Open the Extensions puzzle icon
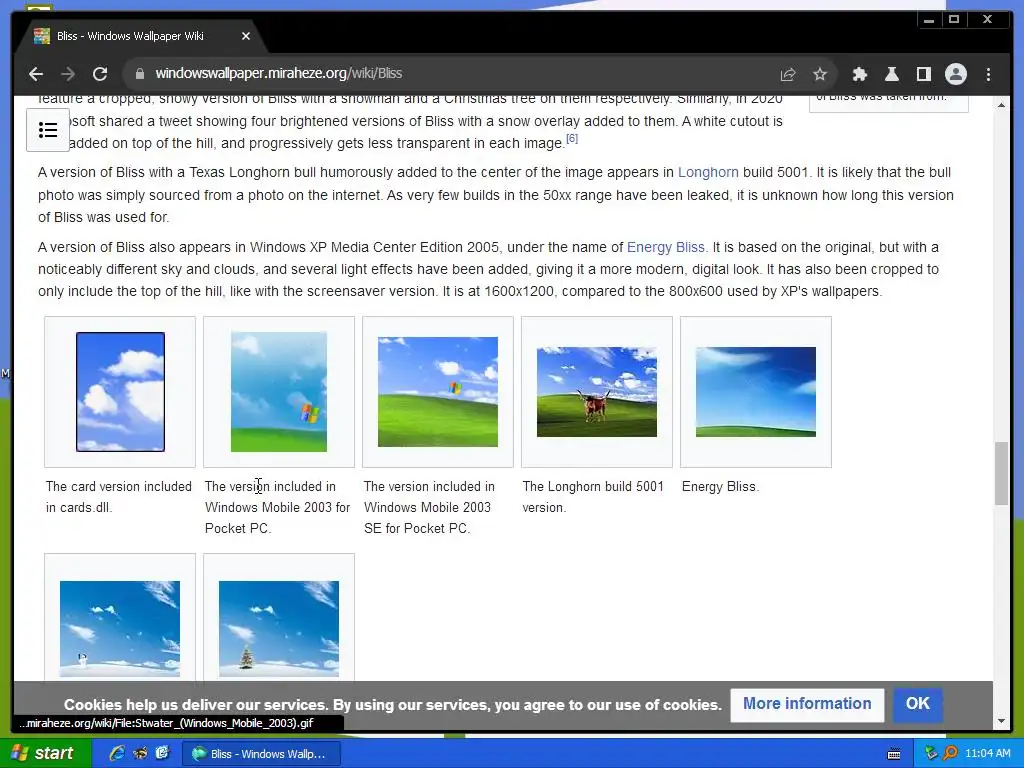This screenshot has height=768, width=1024. click(859, 74)
